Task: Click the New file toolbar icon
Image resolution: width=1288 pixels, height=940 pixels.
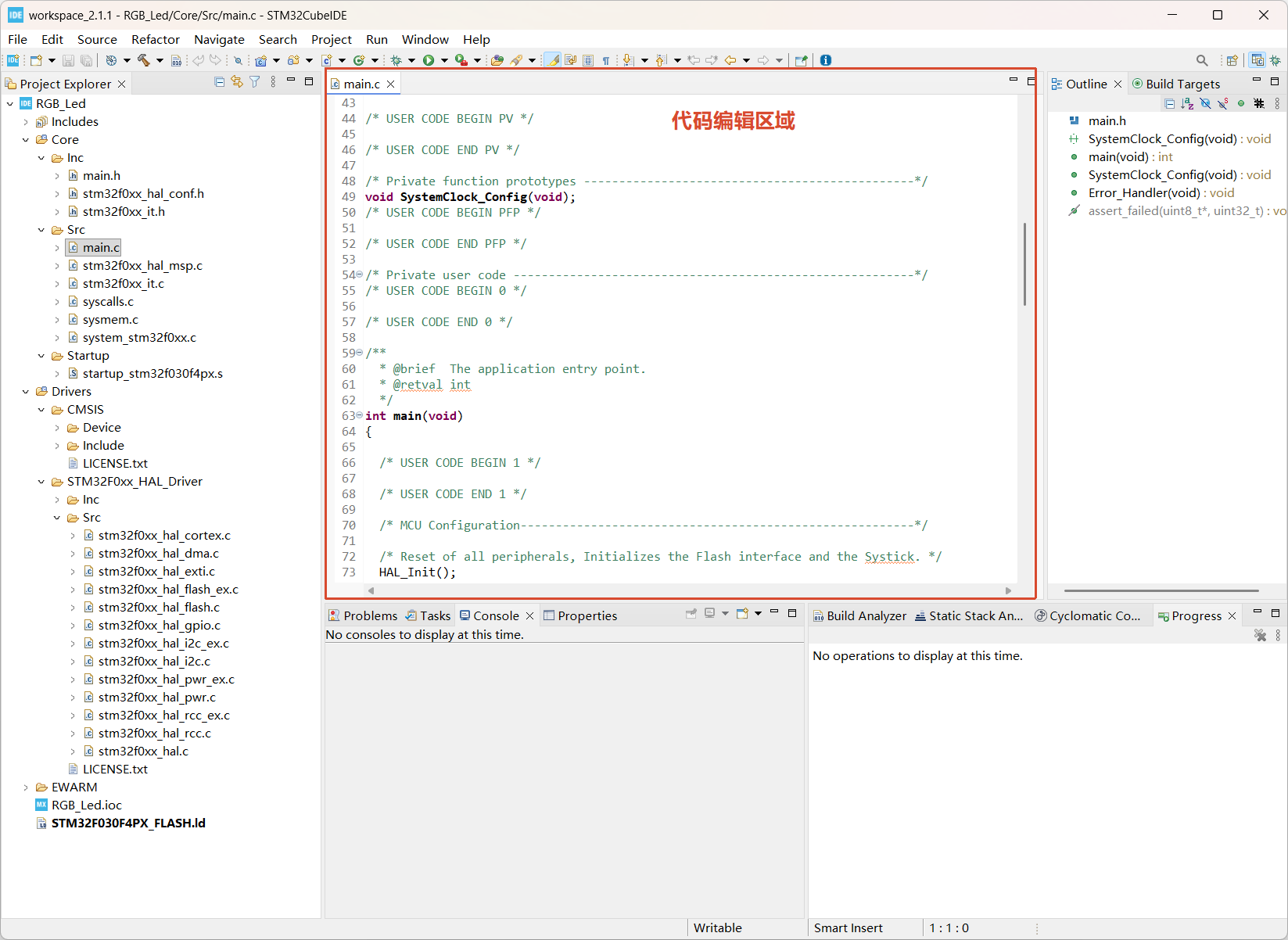Action: pos(36,60)
